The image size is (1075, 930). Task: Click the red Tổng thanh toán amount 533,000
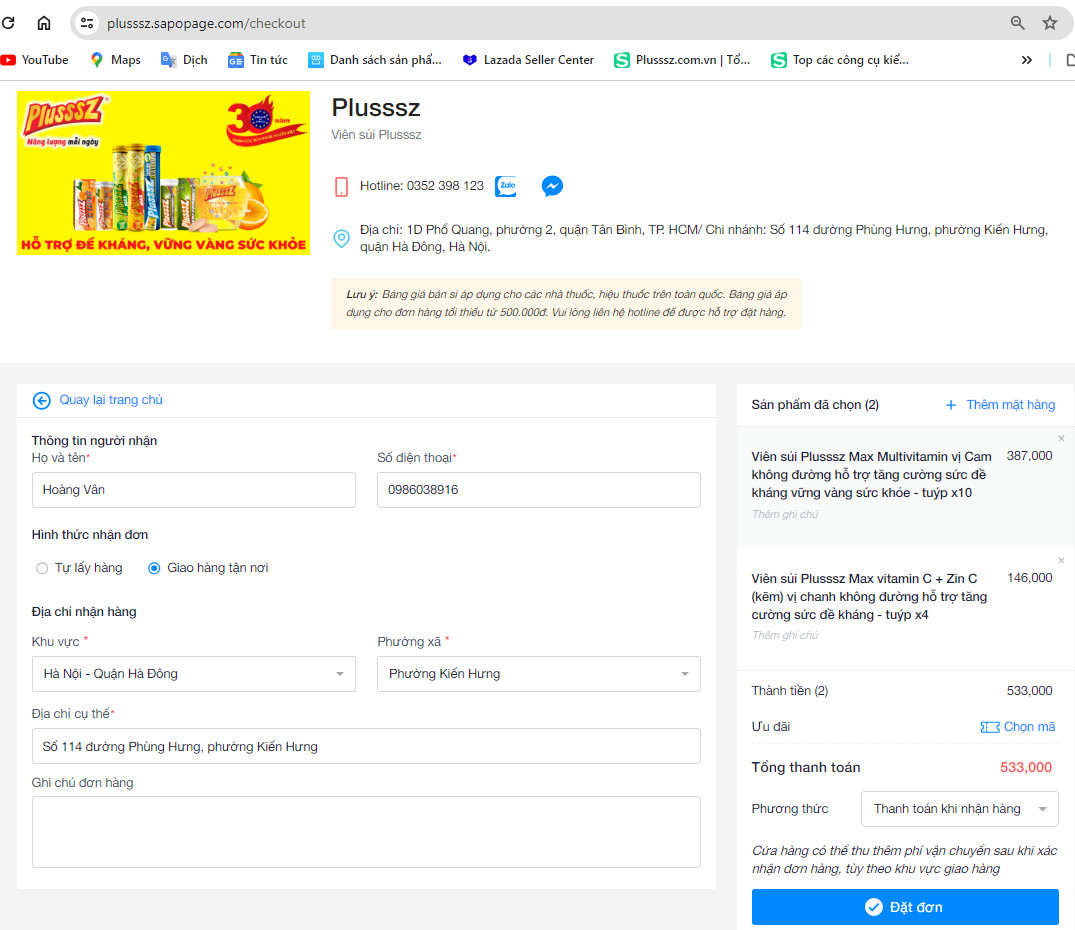point(1026,768)
